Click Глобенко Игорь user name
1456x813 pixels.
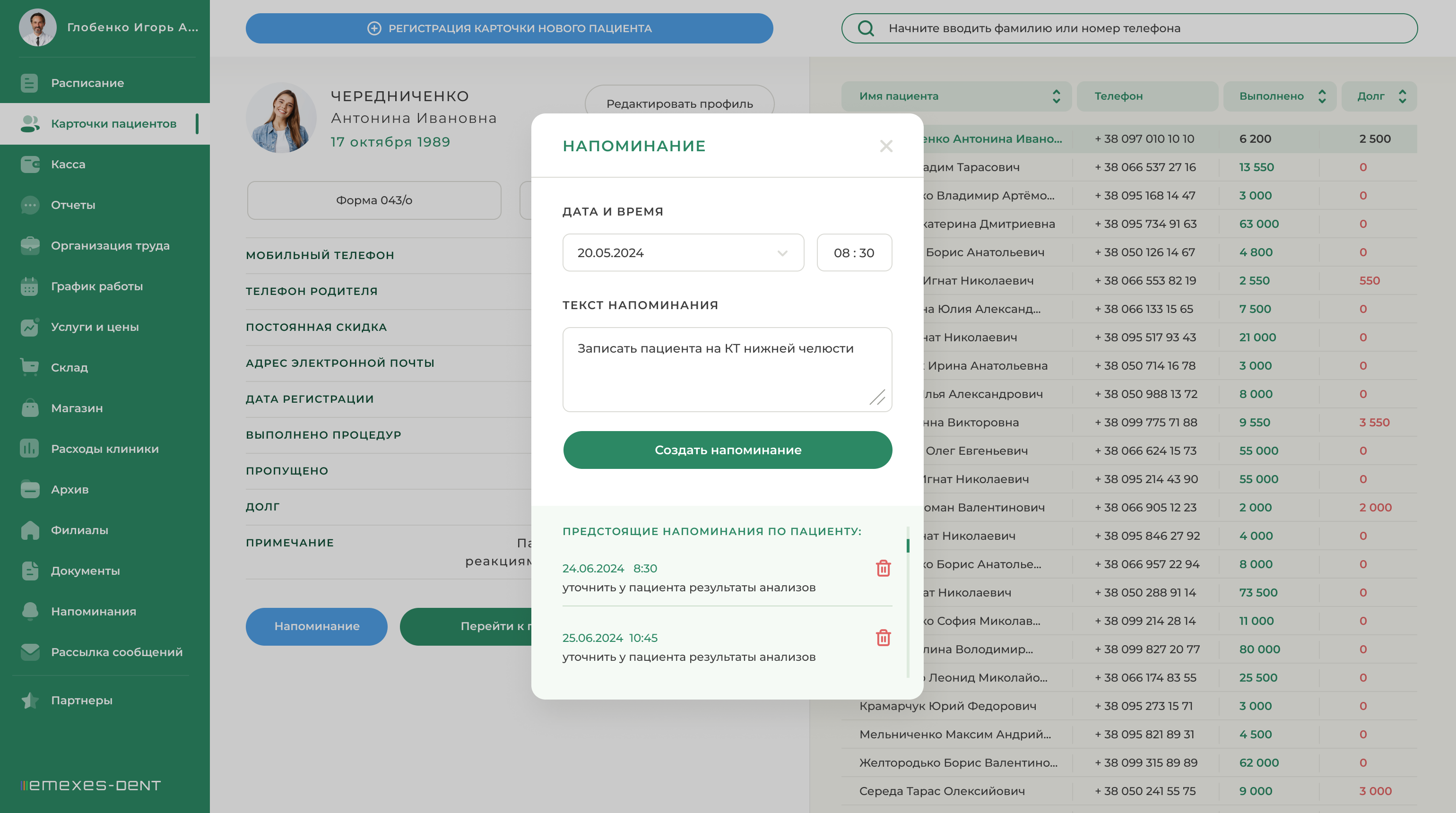point(132,27)
